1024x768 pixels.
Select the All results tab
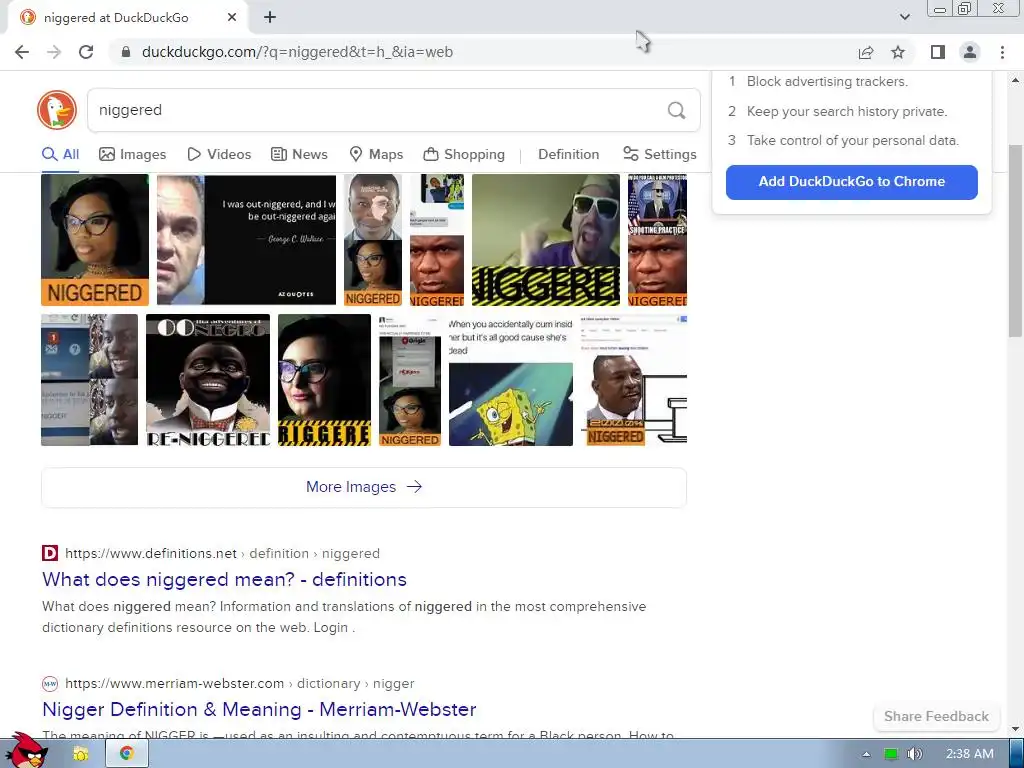pos(60,155)
